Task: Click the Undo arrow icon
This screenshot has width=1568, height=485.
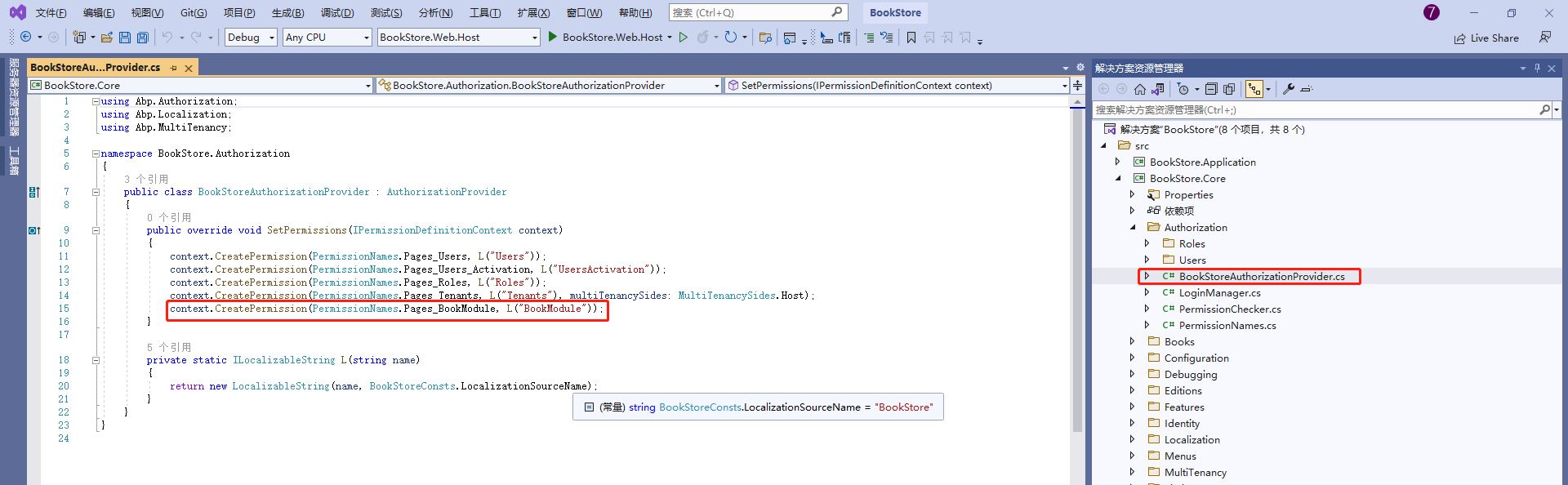Action: pos(167,38)
